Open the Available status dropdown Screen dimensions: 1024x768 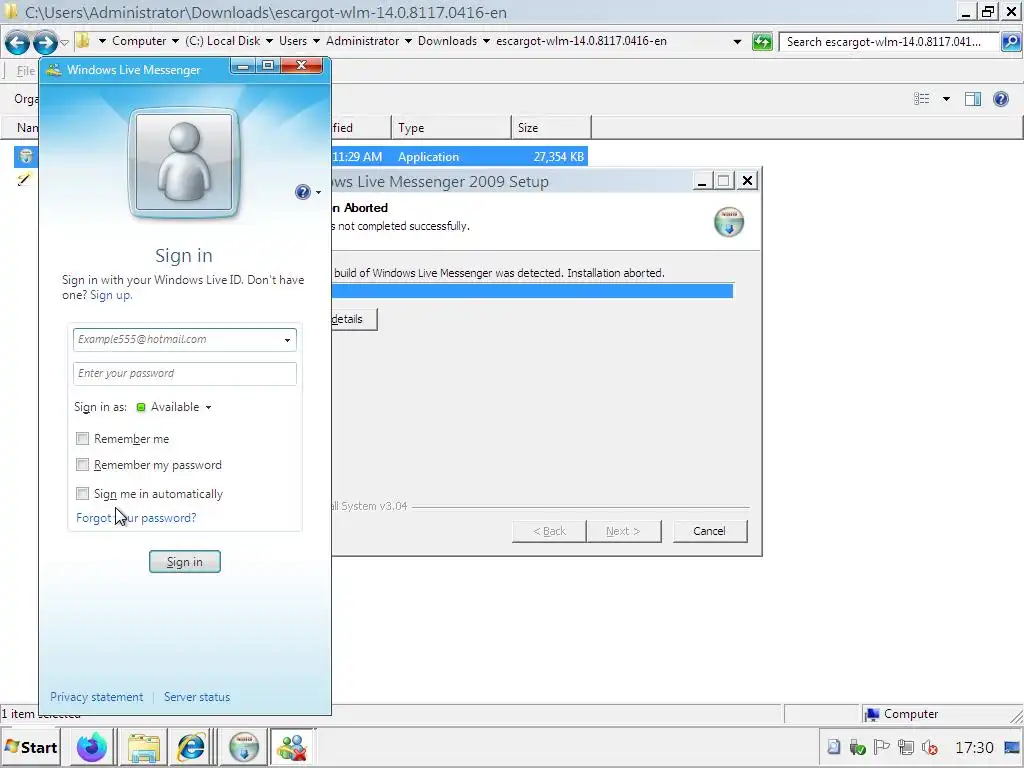tap(174, 407)
